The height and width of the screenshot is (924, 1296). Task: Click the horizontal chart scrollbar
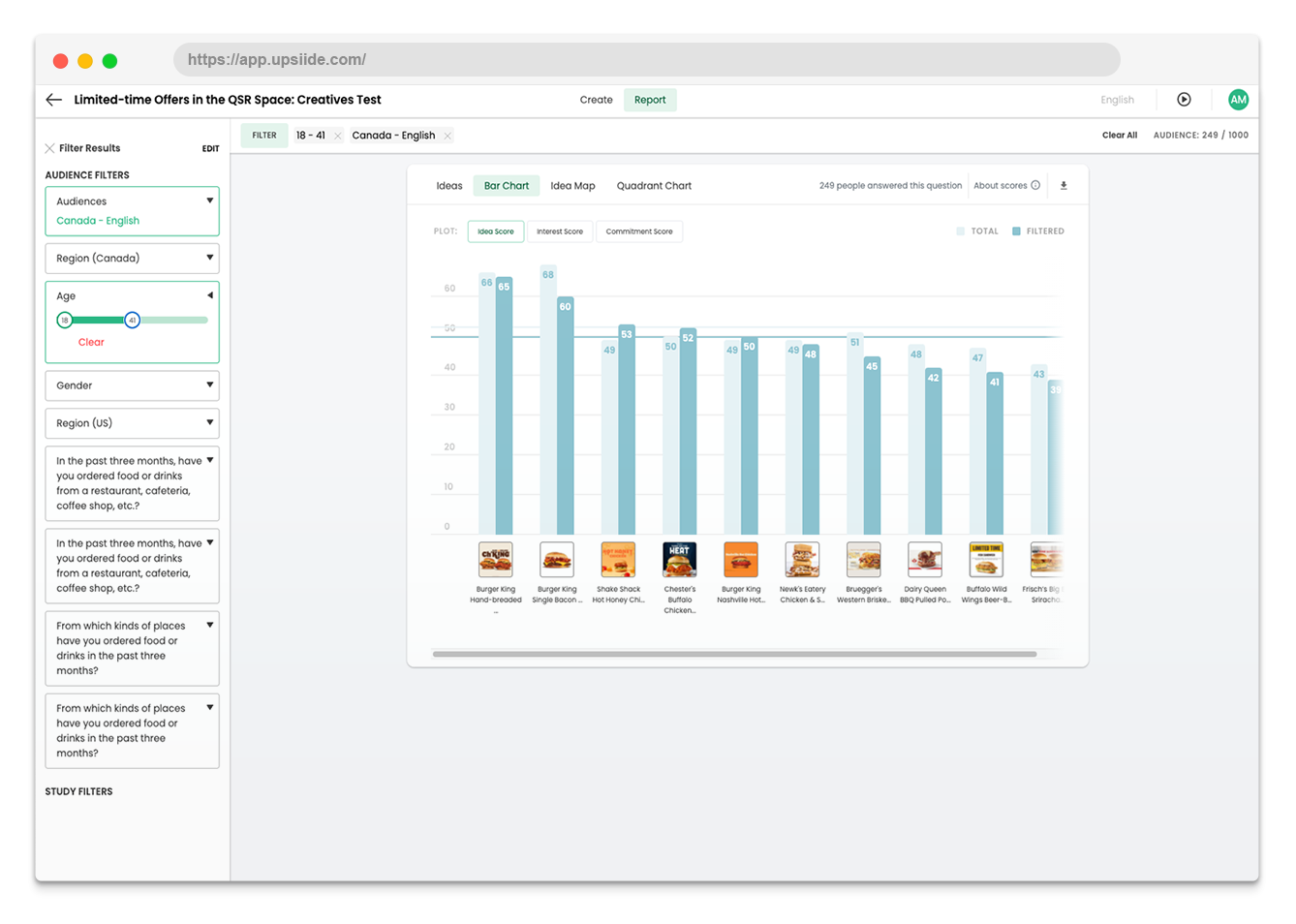tap(734, 654)
